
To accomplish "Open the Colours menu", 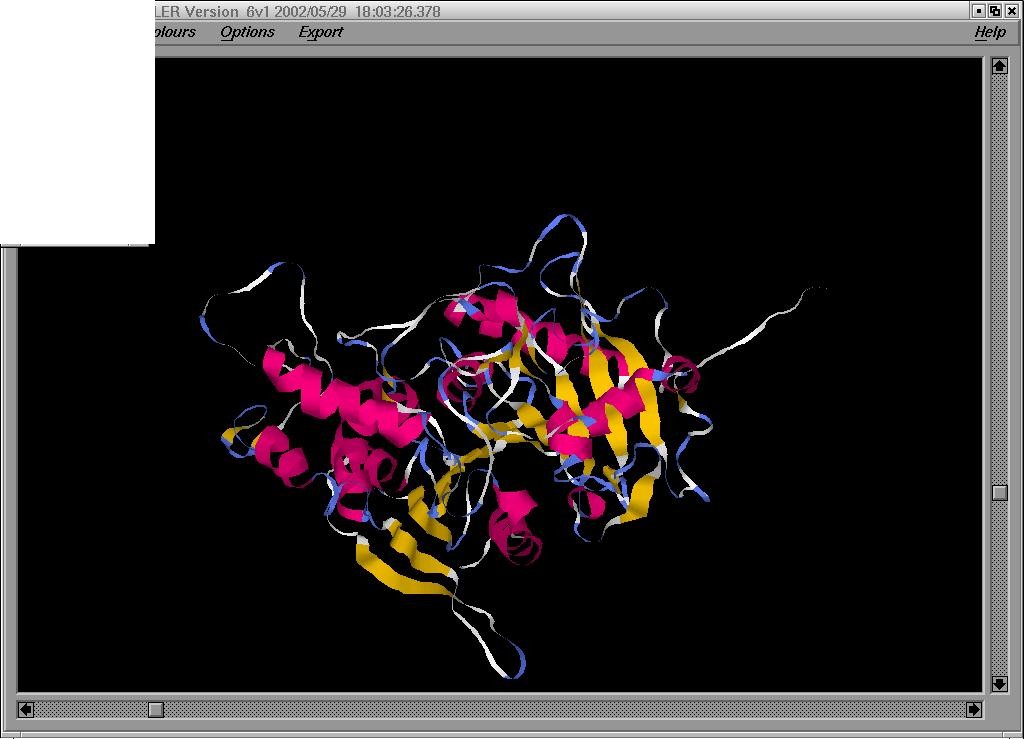I will 175,32.
